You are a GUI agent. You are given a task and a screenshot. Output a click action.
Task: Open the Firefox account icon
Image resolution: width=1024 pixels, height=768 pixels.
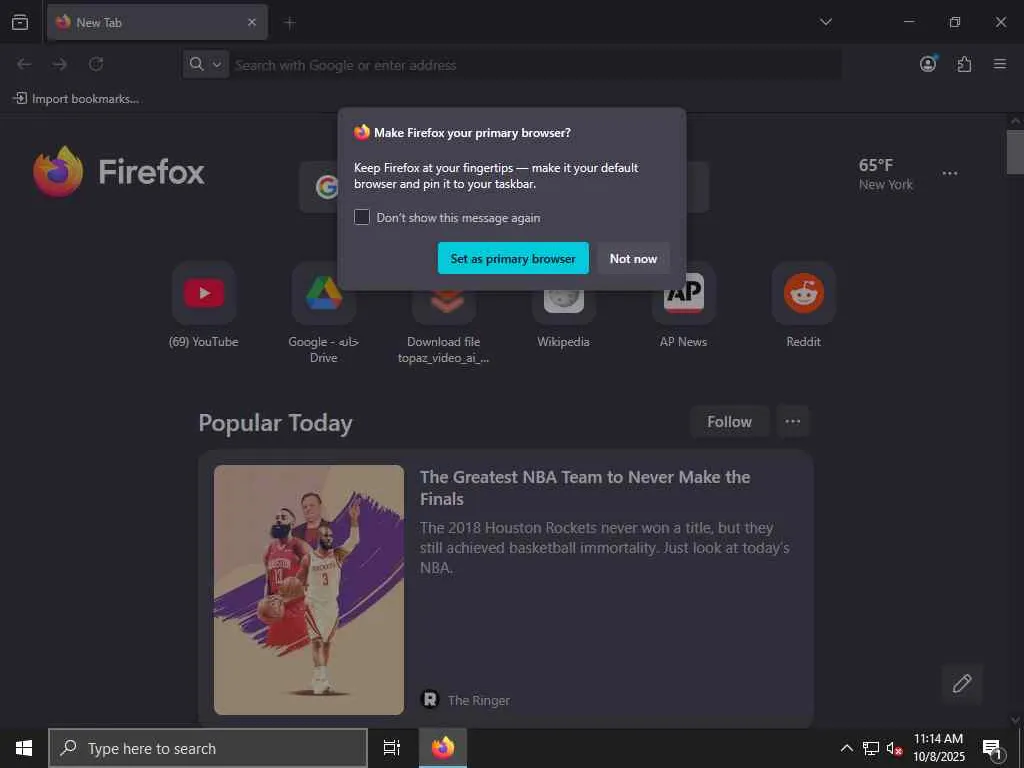[928, 63]
